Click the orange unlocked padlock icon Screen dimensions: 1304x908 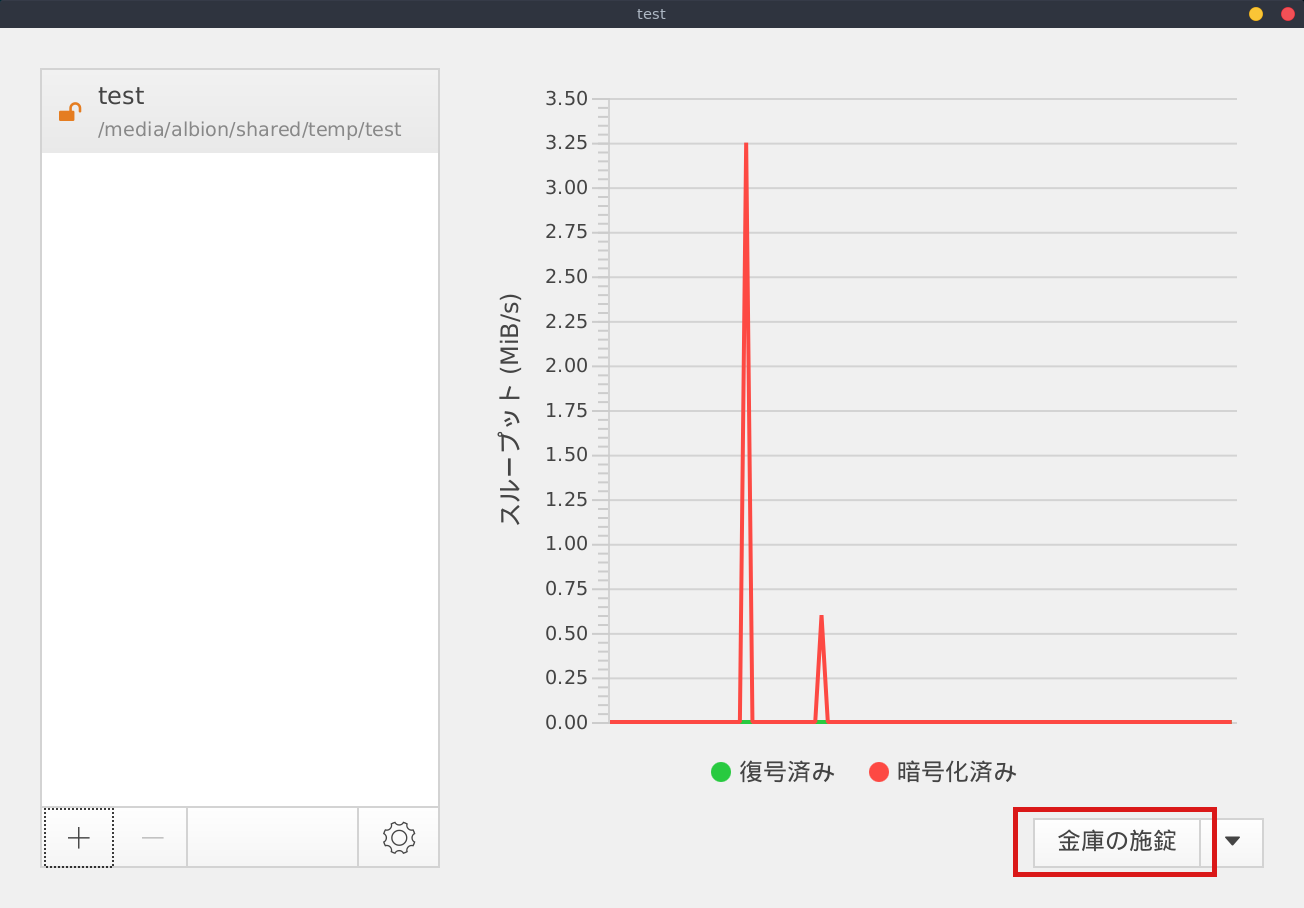[69, 112]
